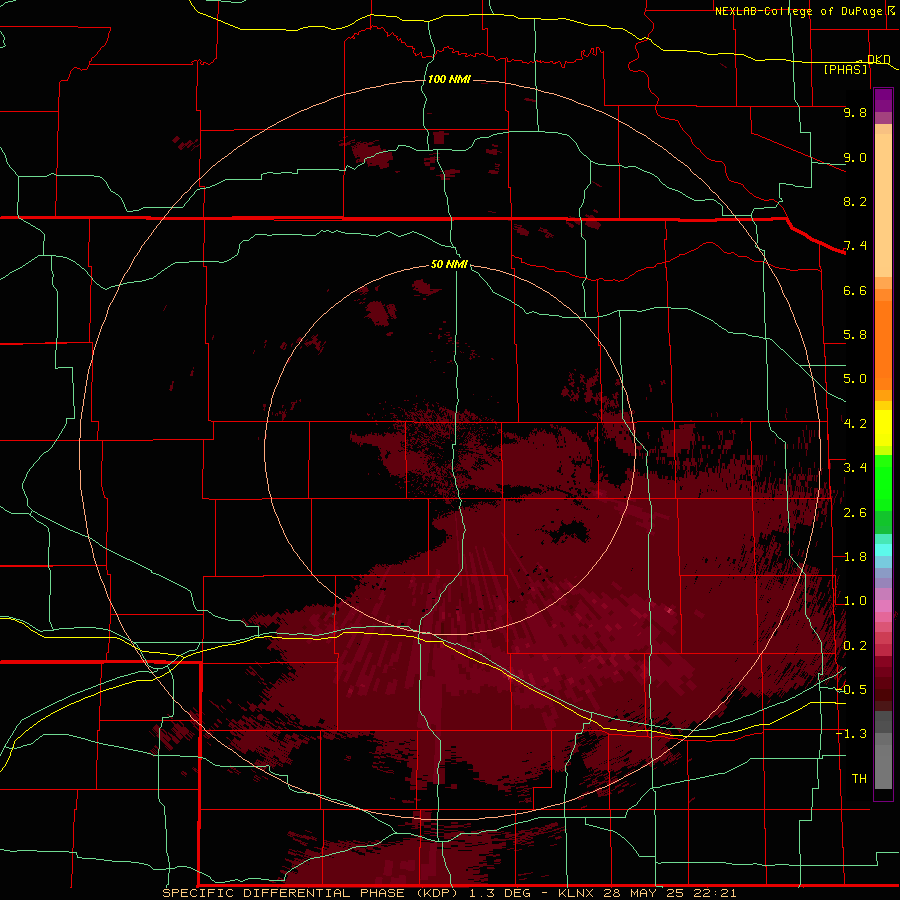Image resolution: width=900 pixels, height=900 pixels.
Task: Click the Specific Differential Phase KLNX caption
Action: click(449, 893)
